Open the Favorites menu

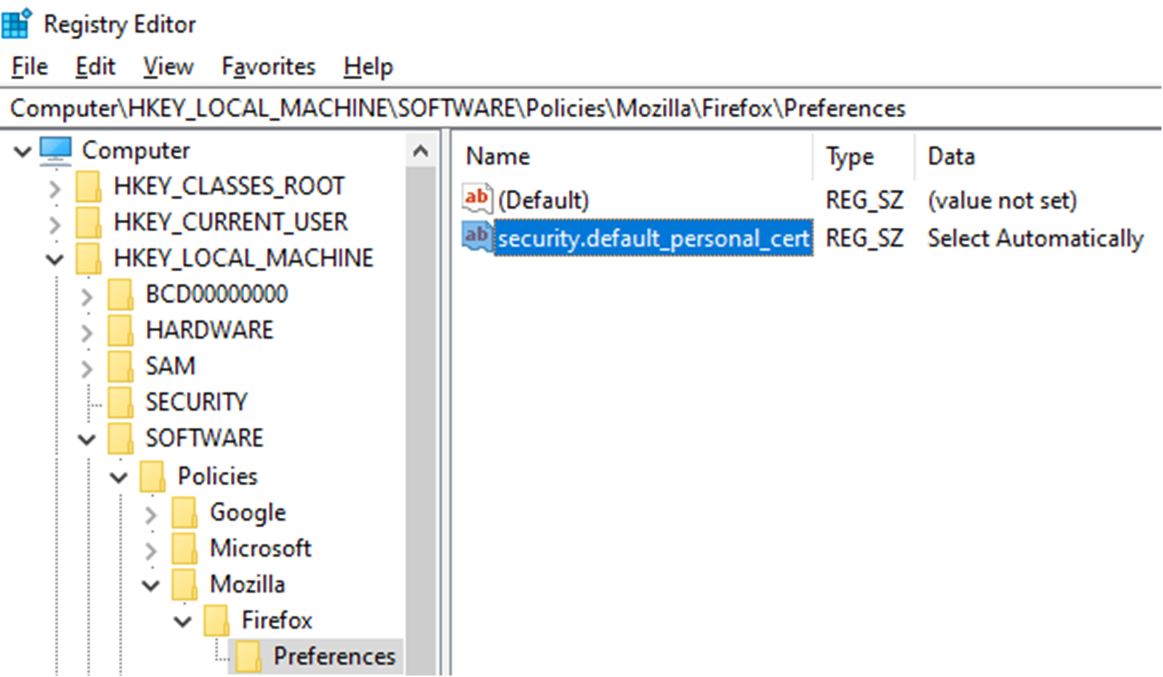tap(268, 67)
